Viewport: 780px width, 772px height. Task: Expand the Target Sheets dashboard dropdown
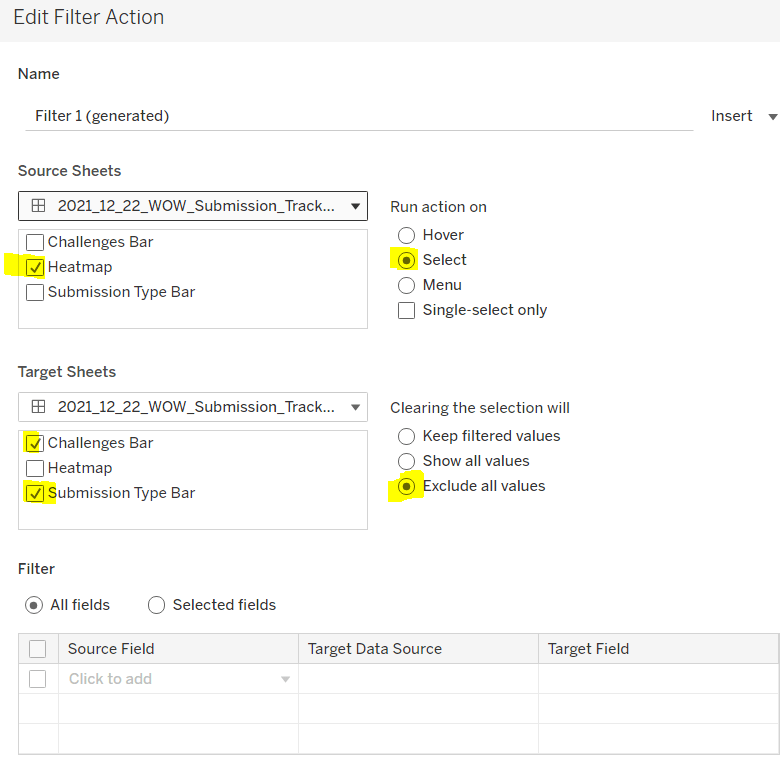(356, 407)
